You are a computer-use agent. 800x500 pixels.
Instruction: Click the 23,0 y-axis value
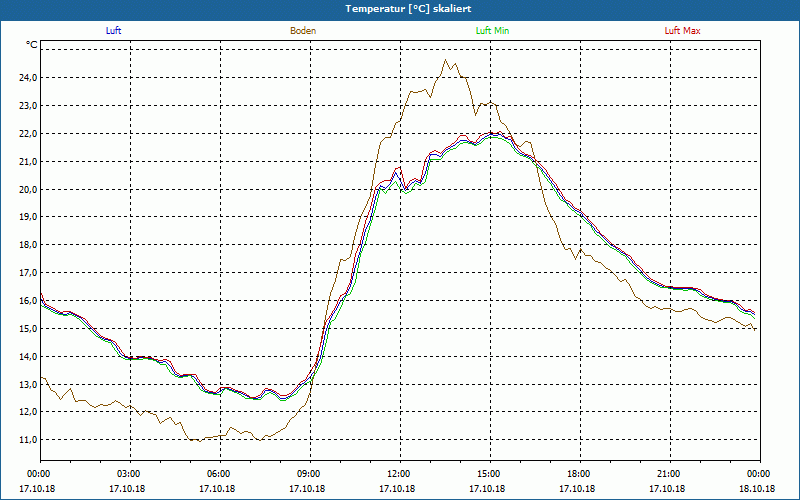[28, 106]
